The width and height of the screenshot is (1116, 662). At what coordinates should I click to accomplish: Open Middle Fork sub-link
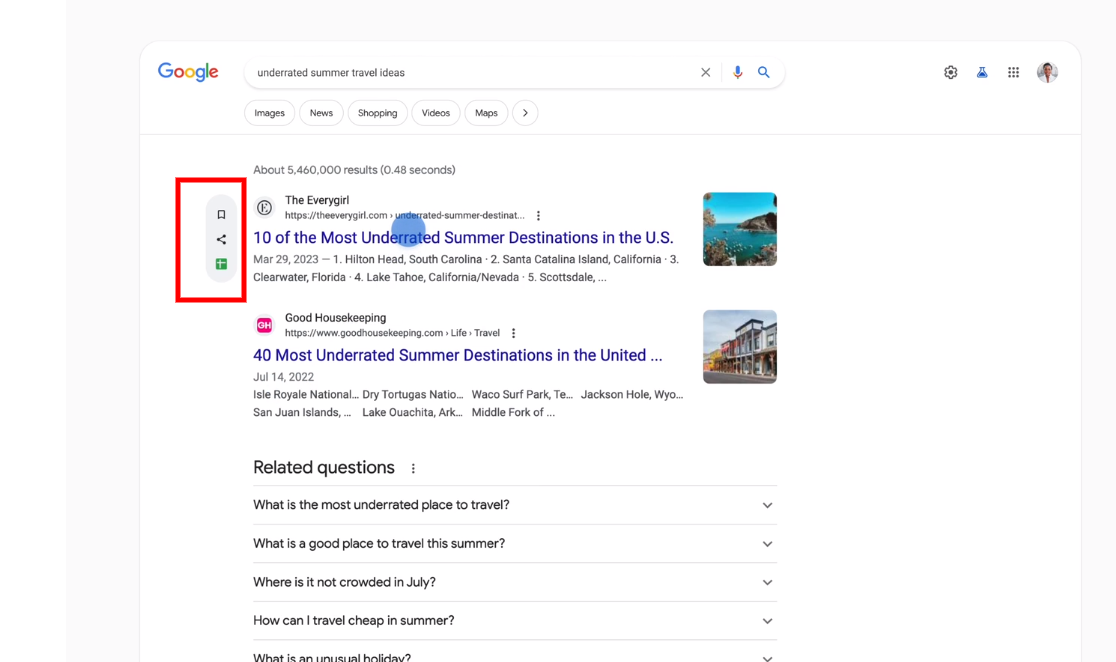pos(513,412)
